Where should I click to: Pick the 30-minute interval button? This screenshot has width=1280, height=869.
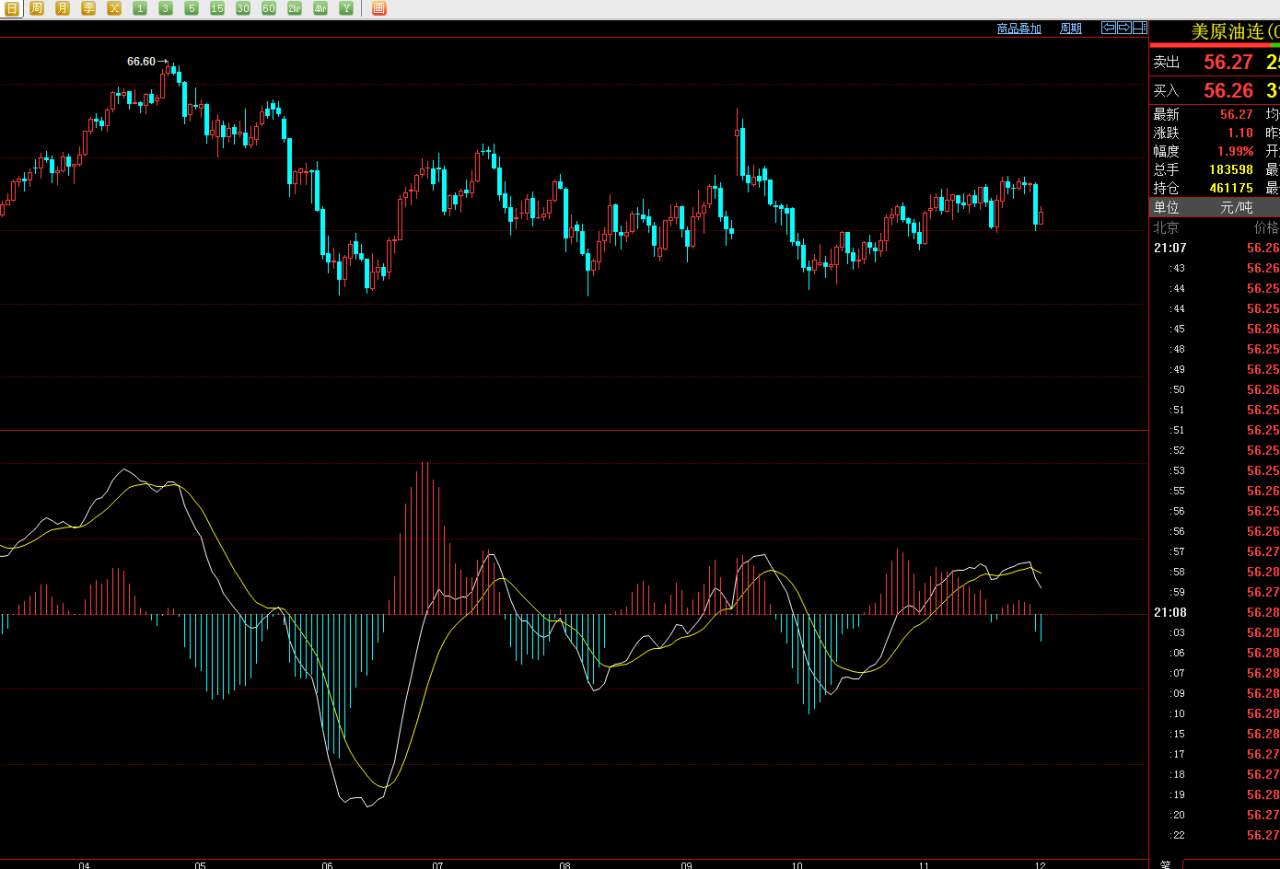click(243, 8)
